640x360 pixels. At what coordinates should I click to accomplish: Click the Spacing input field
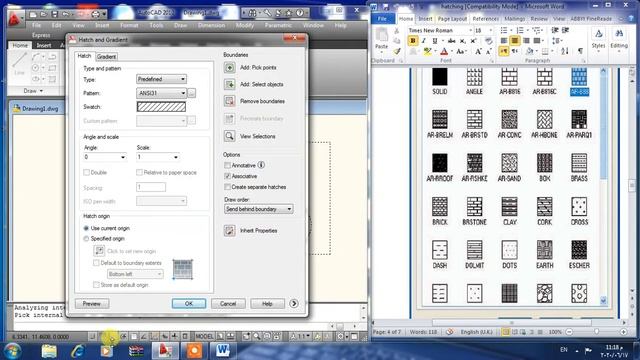pyautogui.click(x=151, y=187)
